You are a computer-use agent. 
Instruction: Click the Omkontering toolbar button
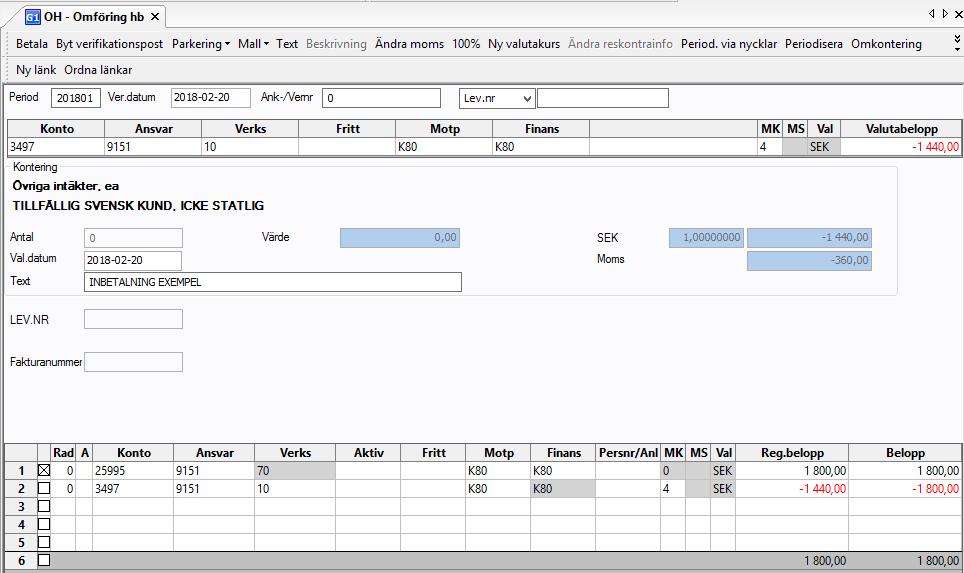pos(886,44)
